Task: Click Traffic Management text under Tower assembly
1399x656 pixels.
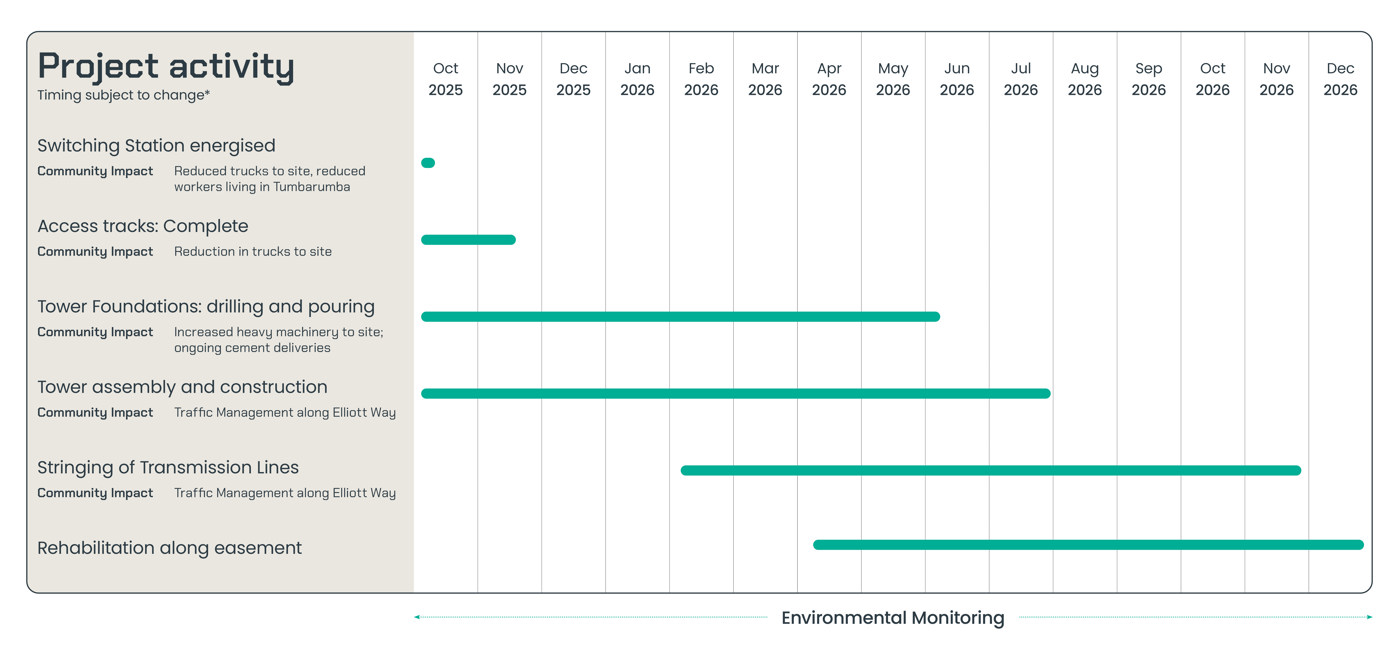Action: tap(285, 413)
